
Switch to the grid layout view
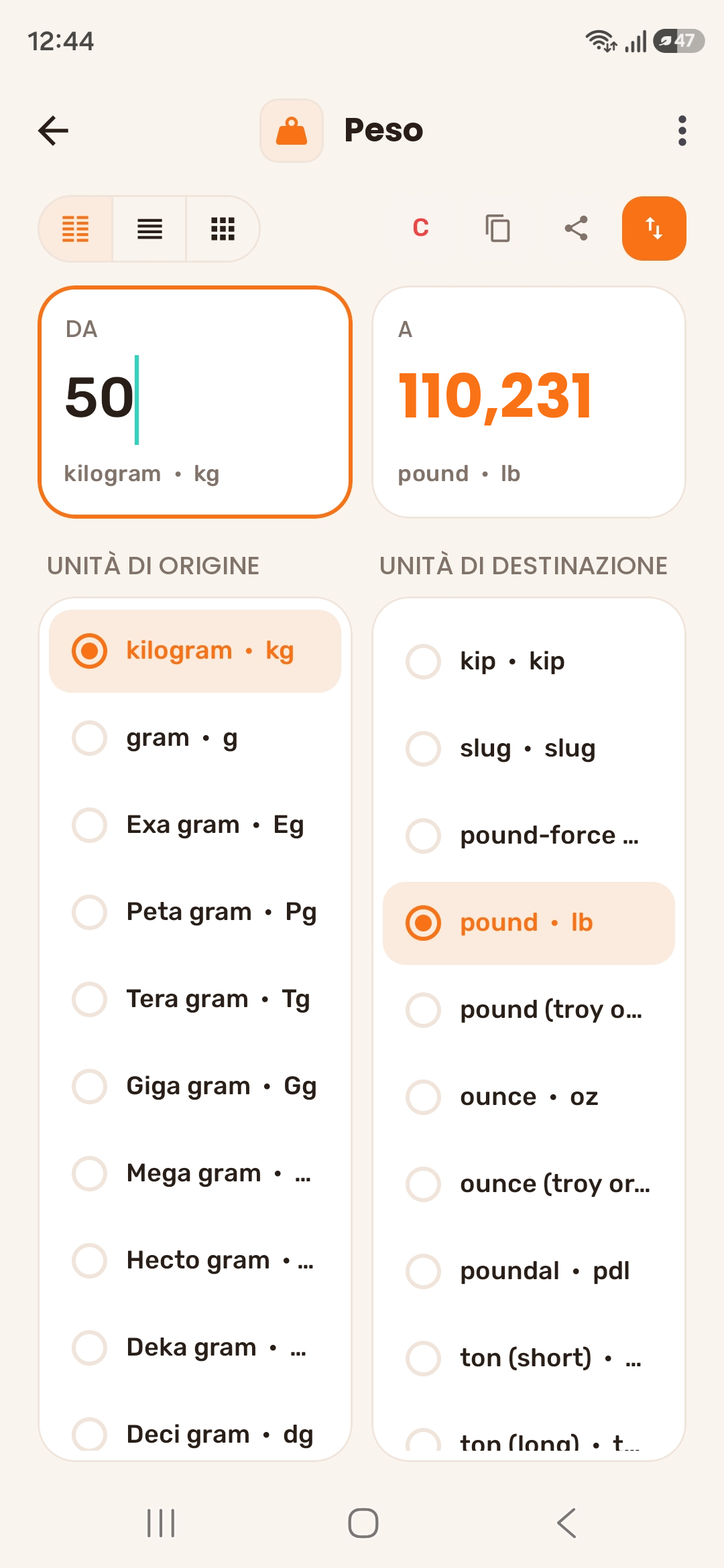[x=223, y=228]
